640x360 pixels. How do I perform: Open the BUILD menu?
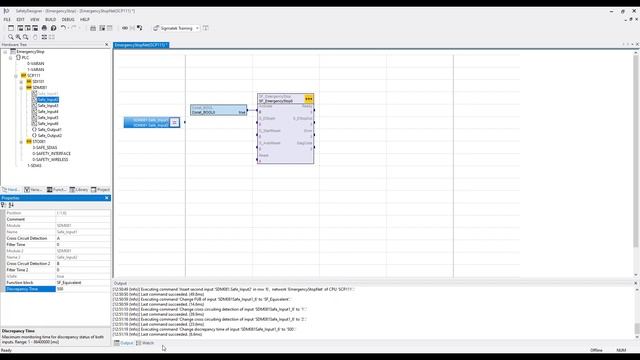coord(51,20)
